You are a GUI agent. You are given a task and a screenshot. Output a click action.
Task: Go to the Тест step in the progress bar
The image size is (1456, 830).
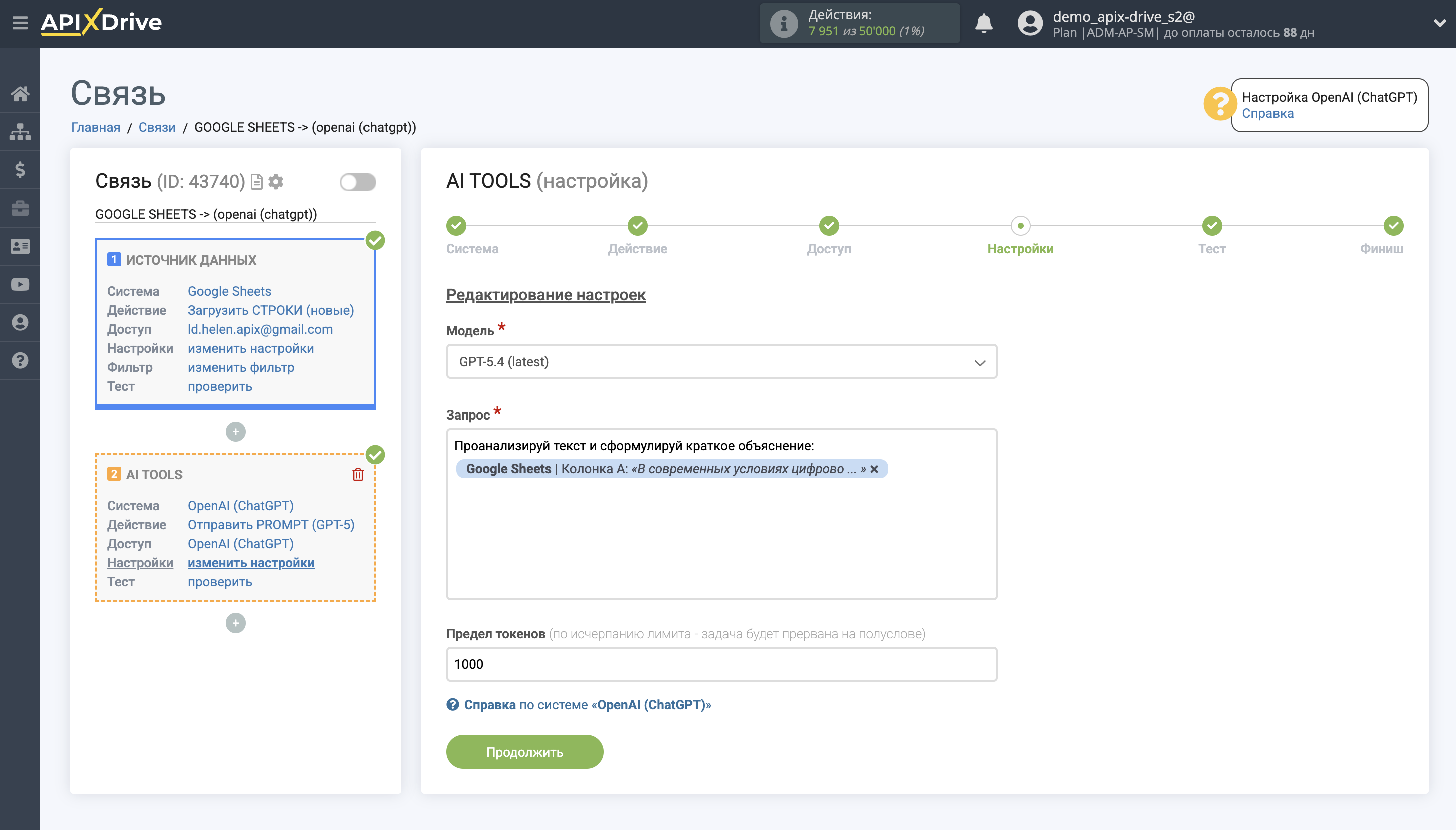tap(1211, 226)
